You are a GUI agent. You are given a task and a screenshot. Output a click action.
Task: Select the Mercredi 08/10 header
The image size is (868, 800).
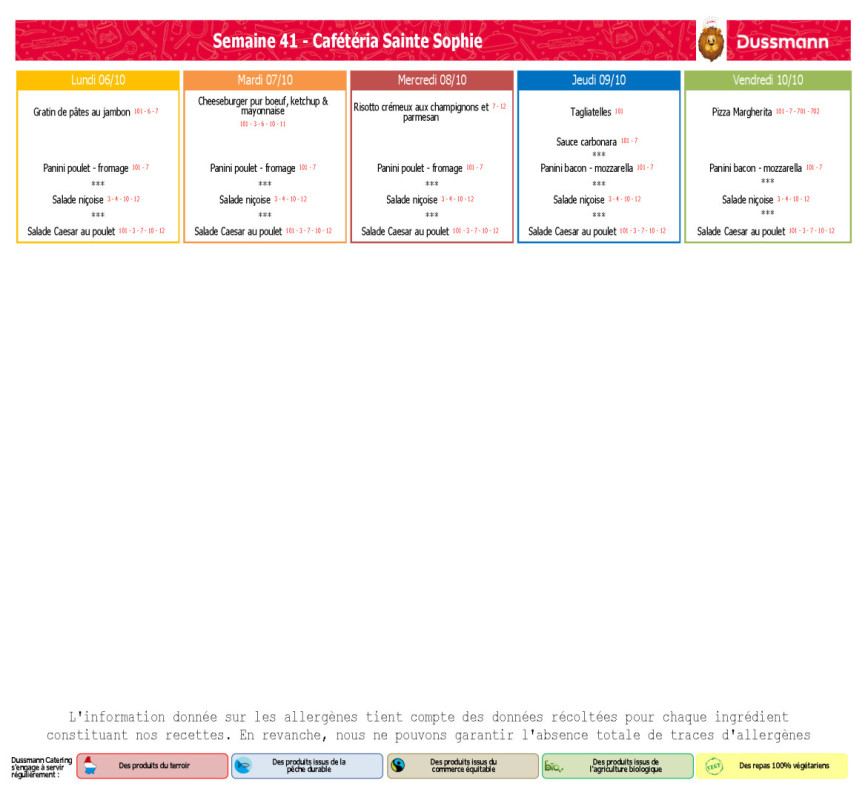[432, 80]
